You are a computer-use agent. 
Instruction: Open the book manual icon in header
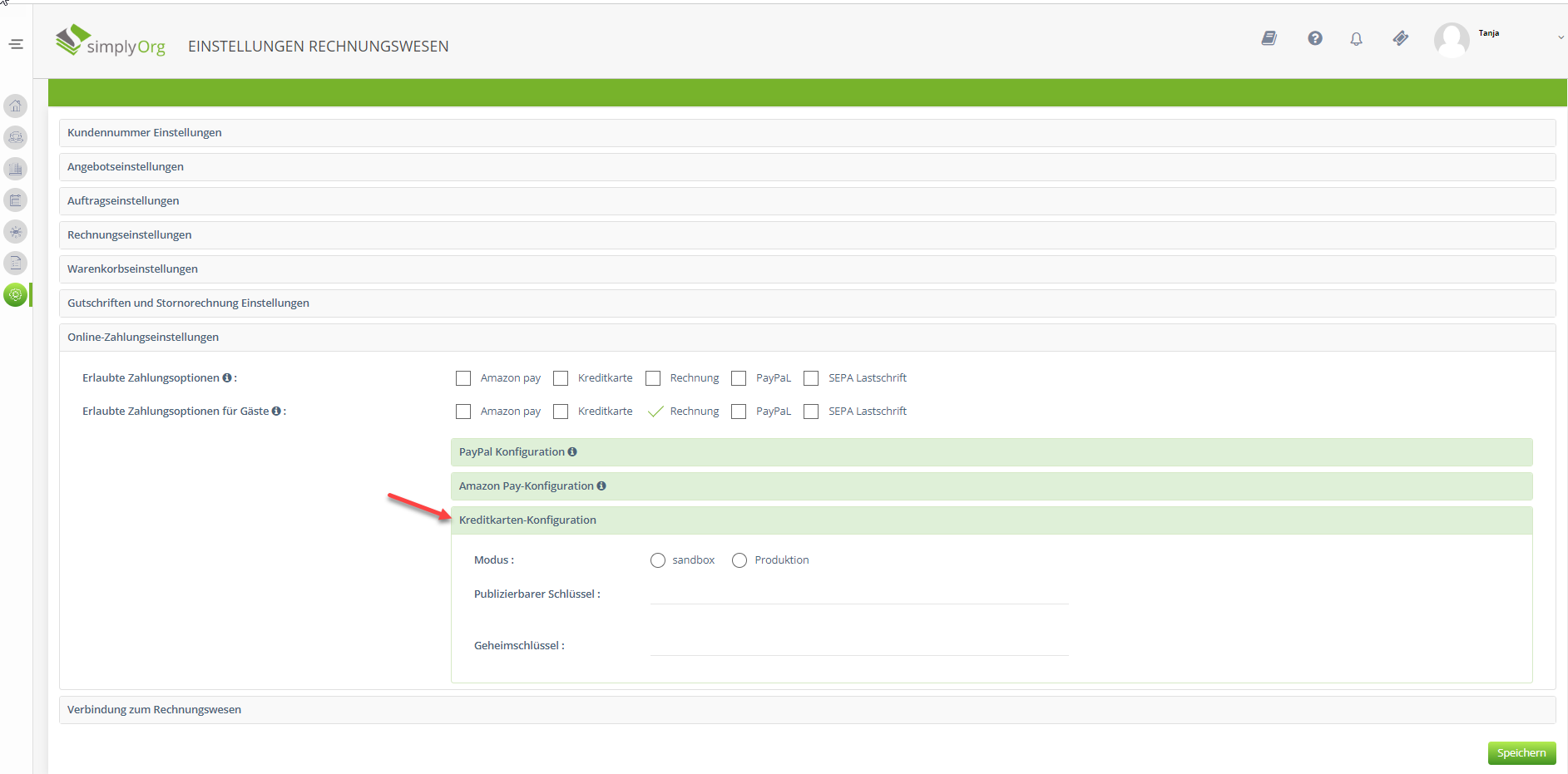(x=1269, y=38)
